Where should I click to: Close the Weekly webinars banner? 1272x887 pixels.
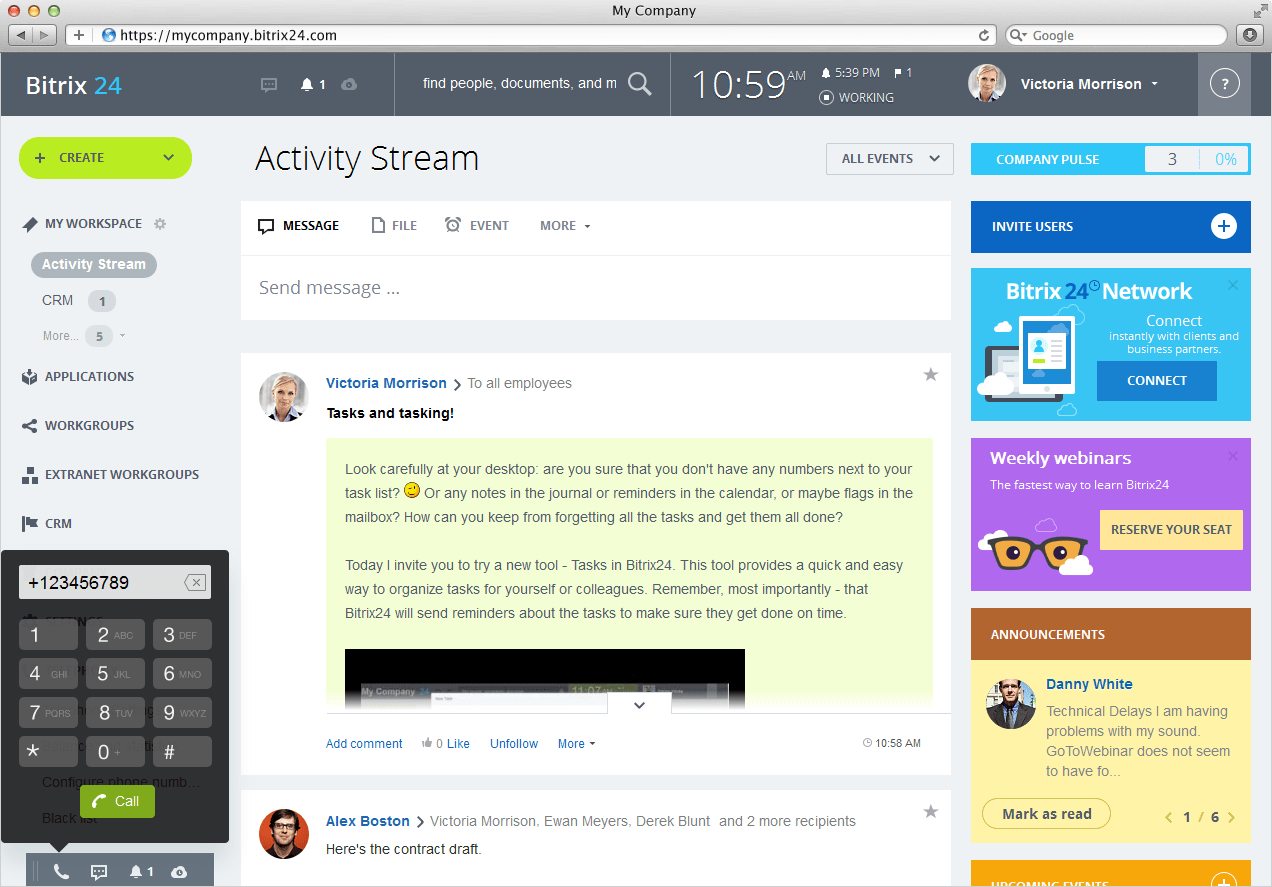tap(1232, 456)
